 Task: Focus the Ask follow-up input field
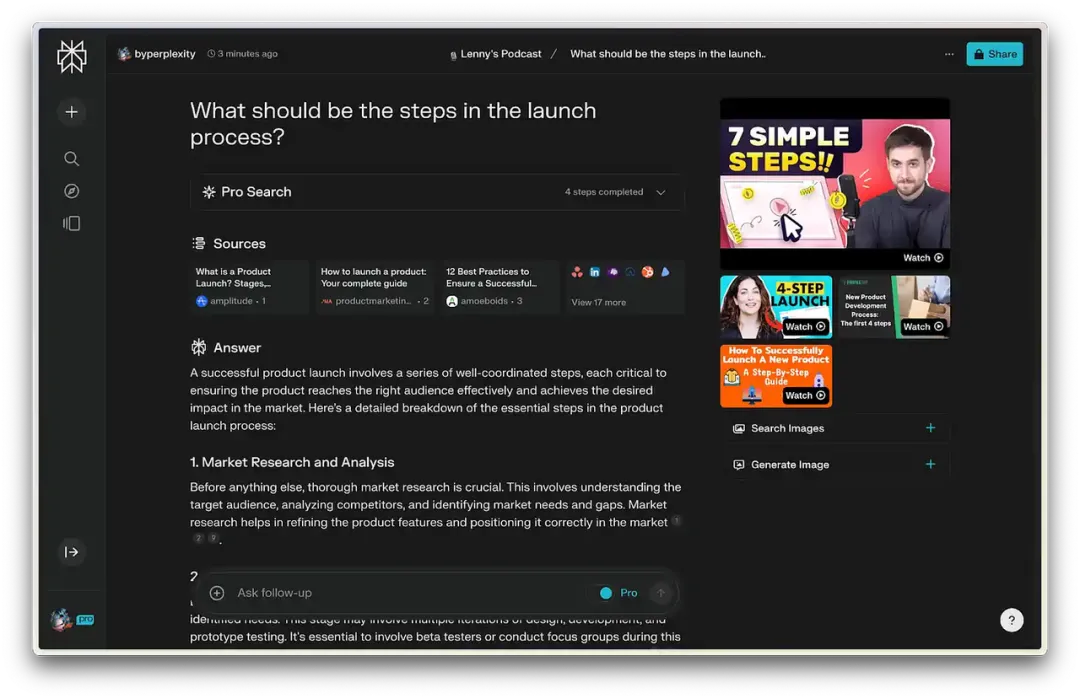[406, 593]
